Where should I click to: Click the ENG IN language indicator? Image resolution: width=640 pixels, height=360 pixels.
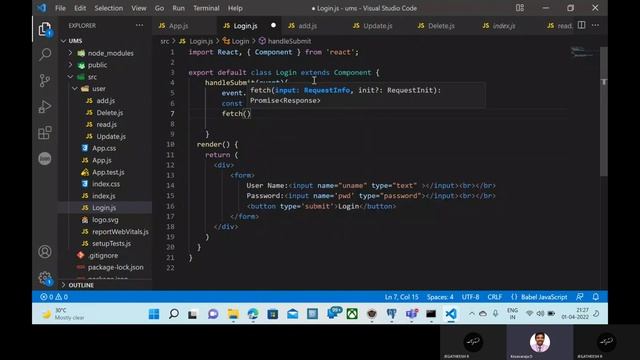point(512,314)
